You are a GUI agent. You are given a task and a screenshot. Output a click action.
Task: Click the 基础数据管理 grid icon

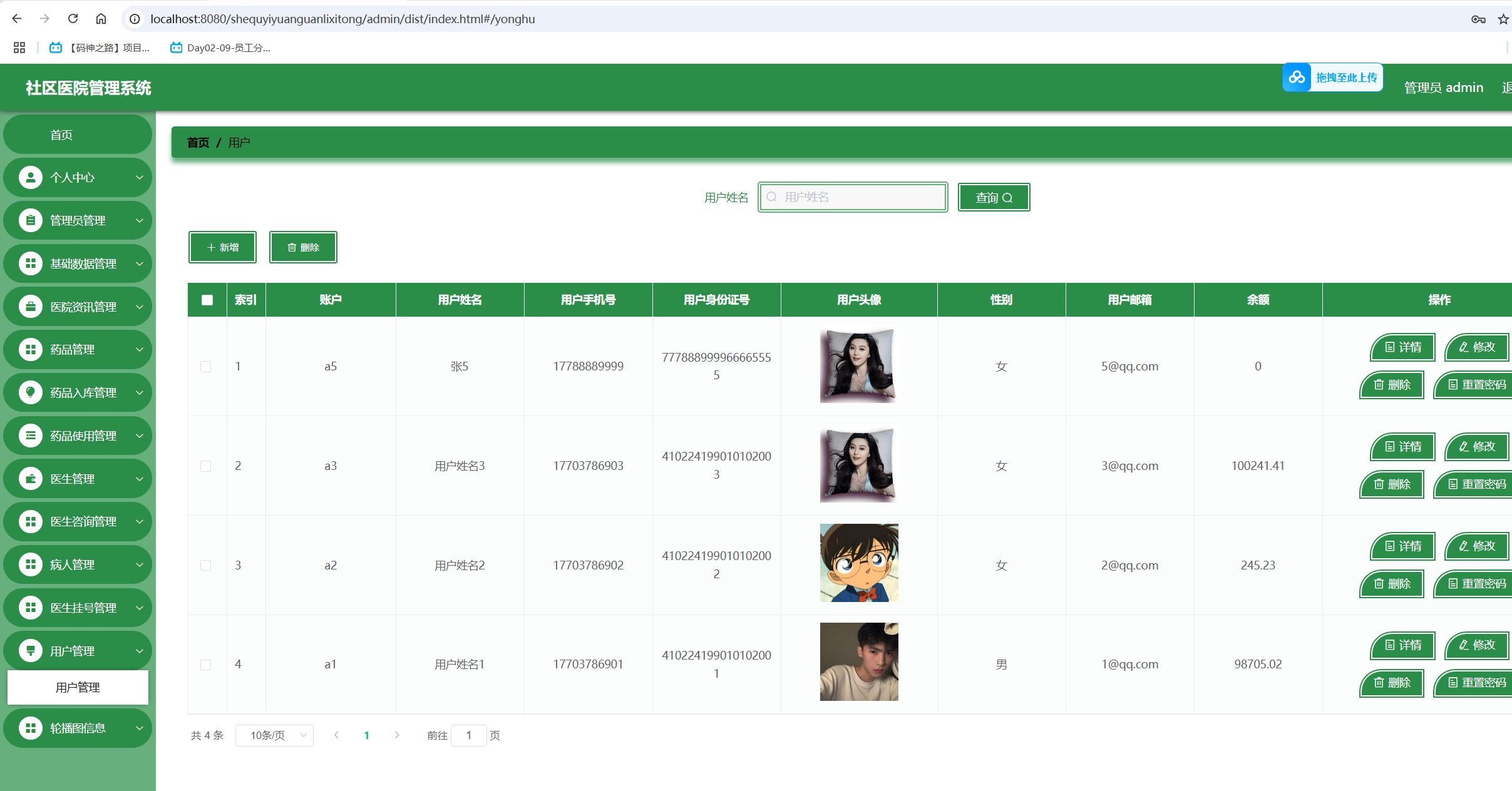pyautogui.click(x=30, y=263)
